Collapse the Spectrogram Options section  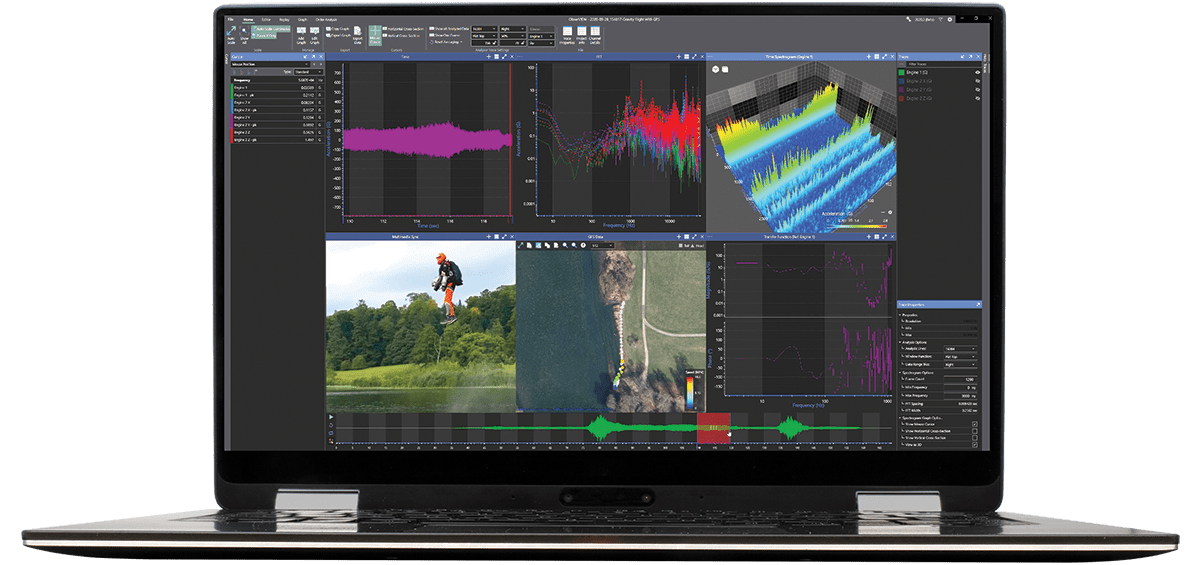(900, 373)
